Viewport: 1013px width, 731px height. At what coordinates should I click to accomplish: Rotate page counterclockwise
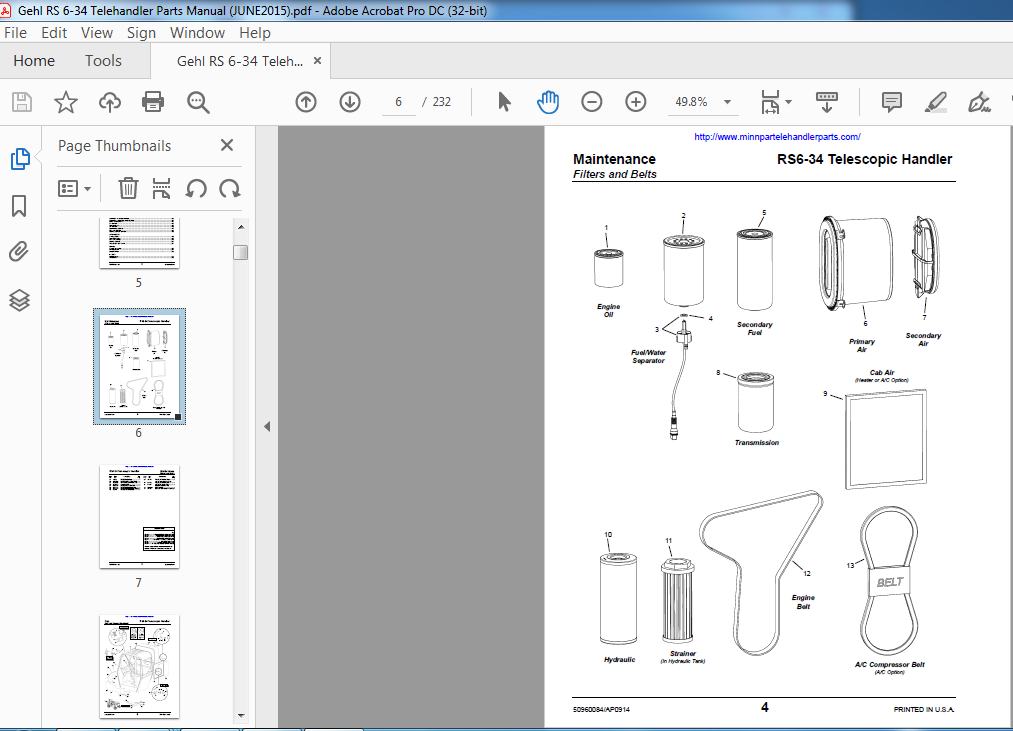coord(196,189)
